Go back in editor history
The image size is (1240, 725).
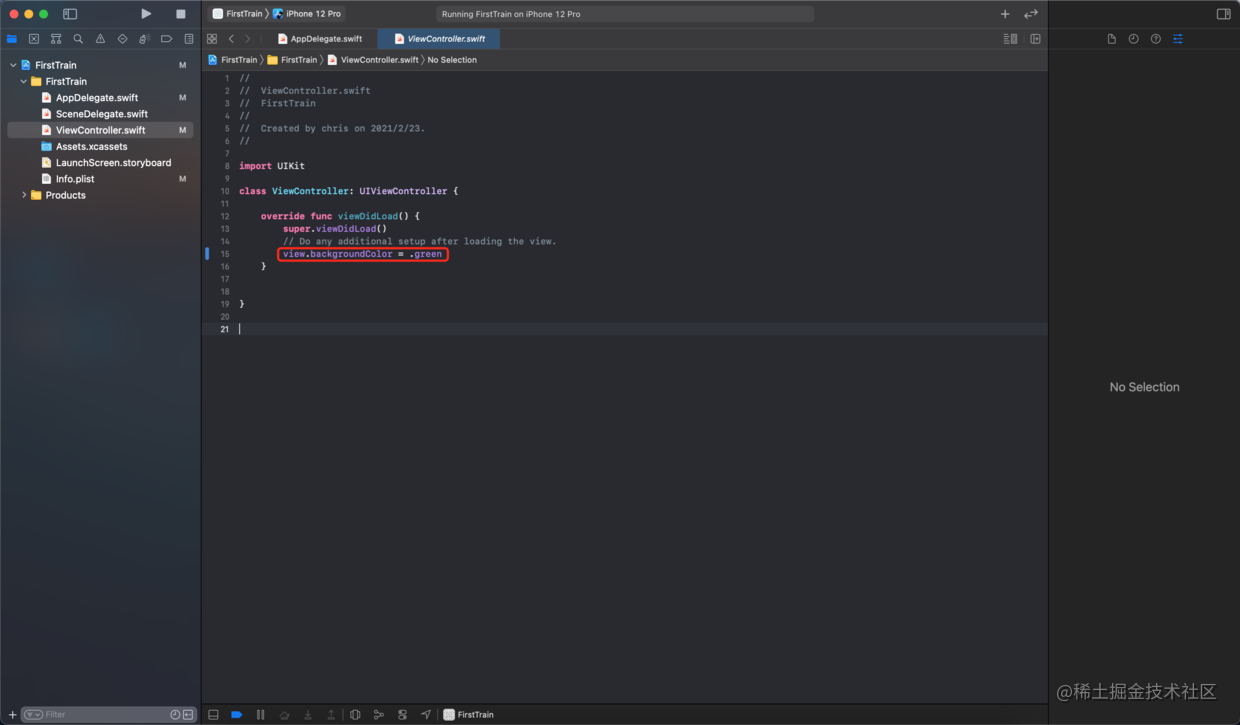pyautogui.click(x=231, y=39)
